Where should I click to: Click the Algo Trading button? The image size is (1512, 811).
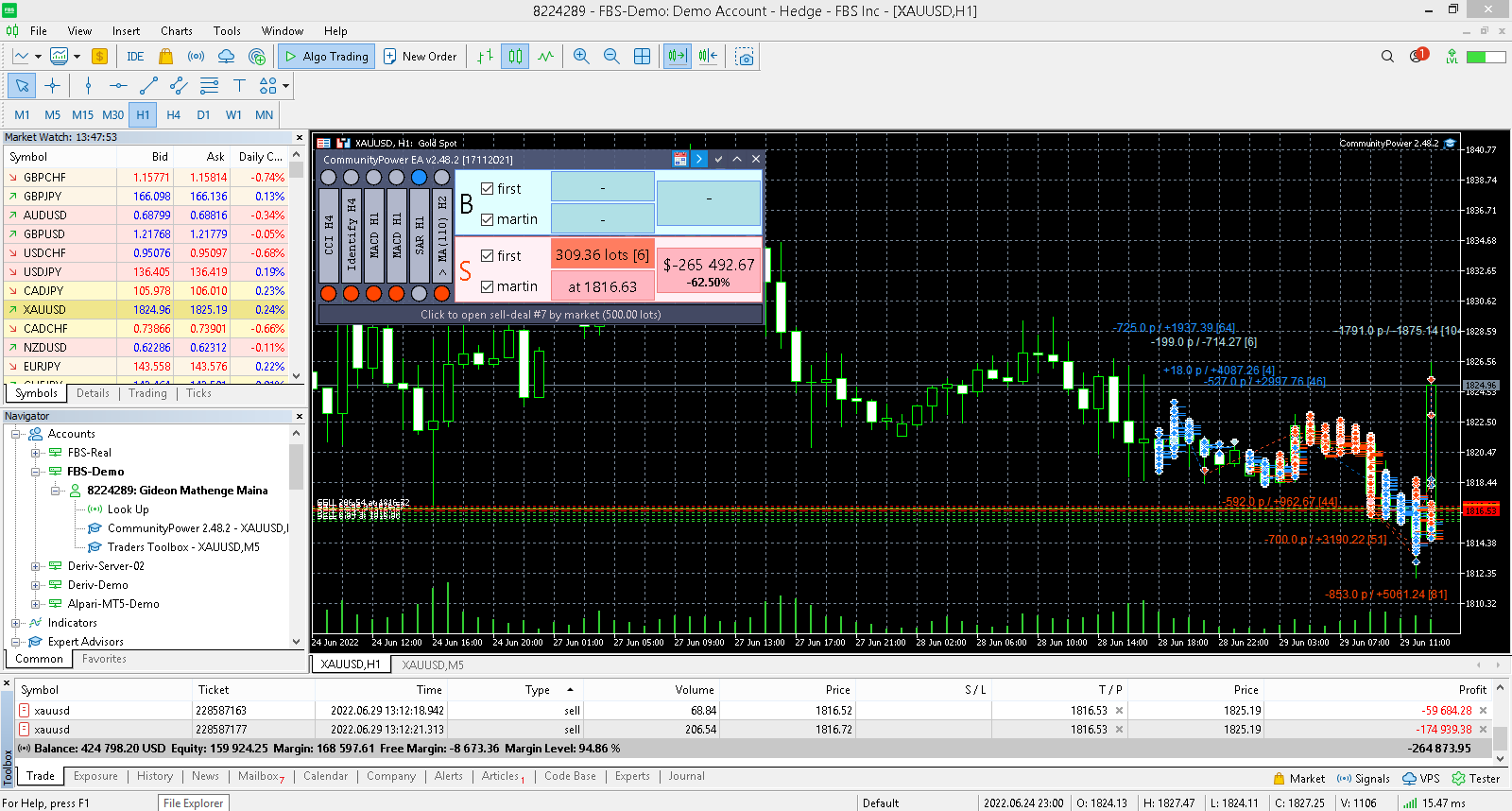tap(327, 57)
